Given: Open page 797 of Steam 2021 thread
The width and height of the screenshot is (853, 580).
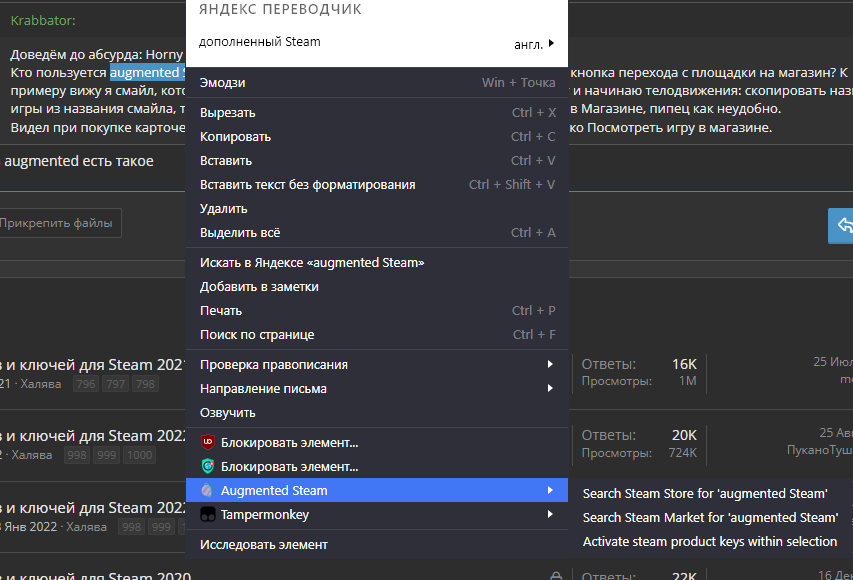Looking at the screenshot, I should pyautogui.click(x=115, y=384).
